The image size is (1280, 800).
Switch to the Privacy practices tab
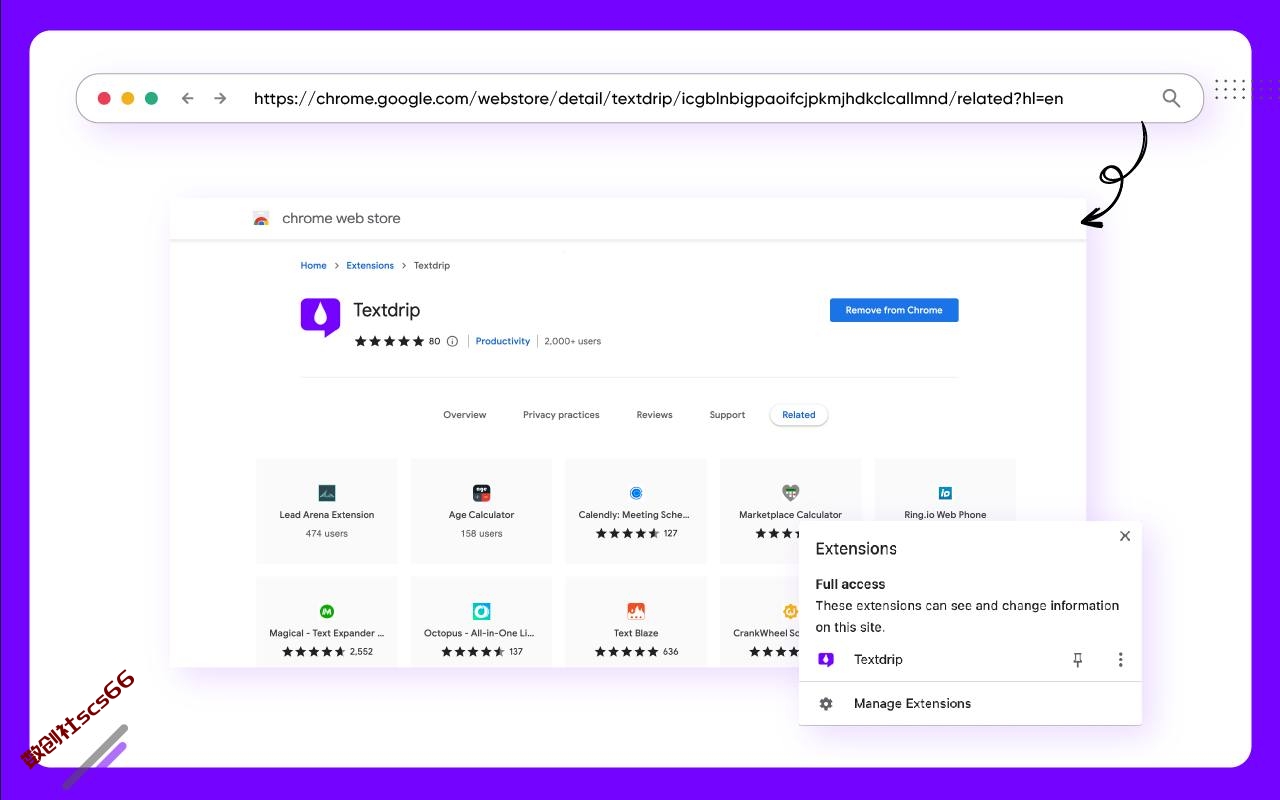click(561, 415)
